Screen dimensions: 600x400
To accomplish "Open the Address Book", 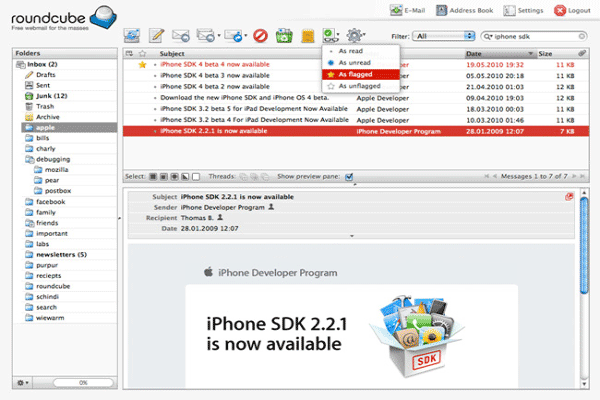I will click(x=469, y=10).
